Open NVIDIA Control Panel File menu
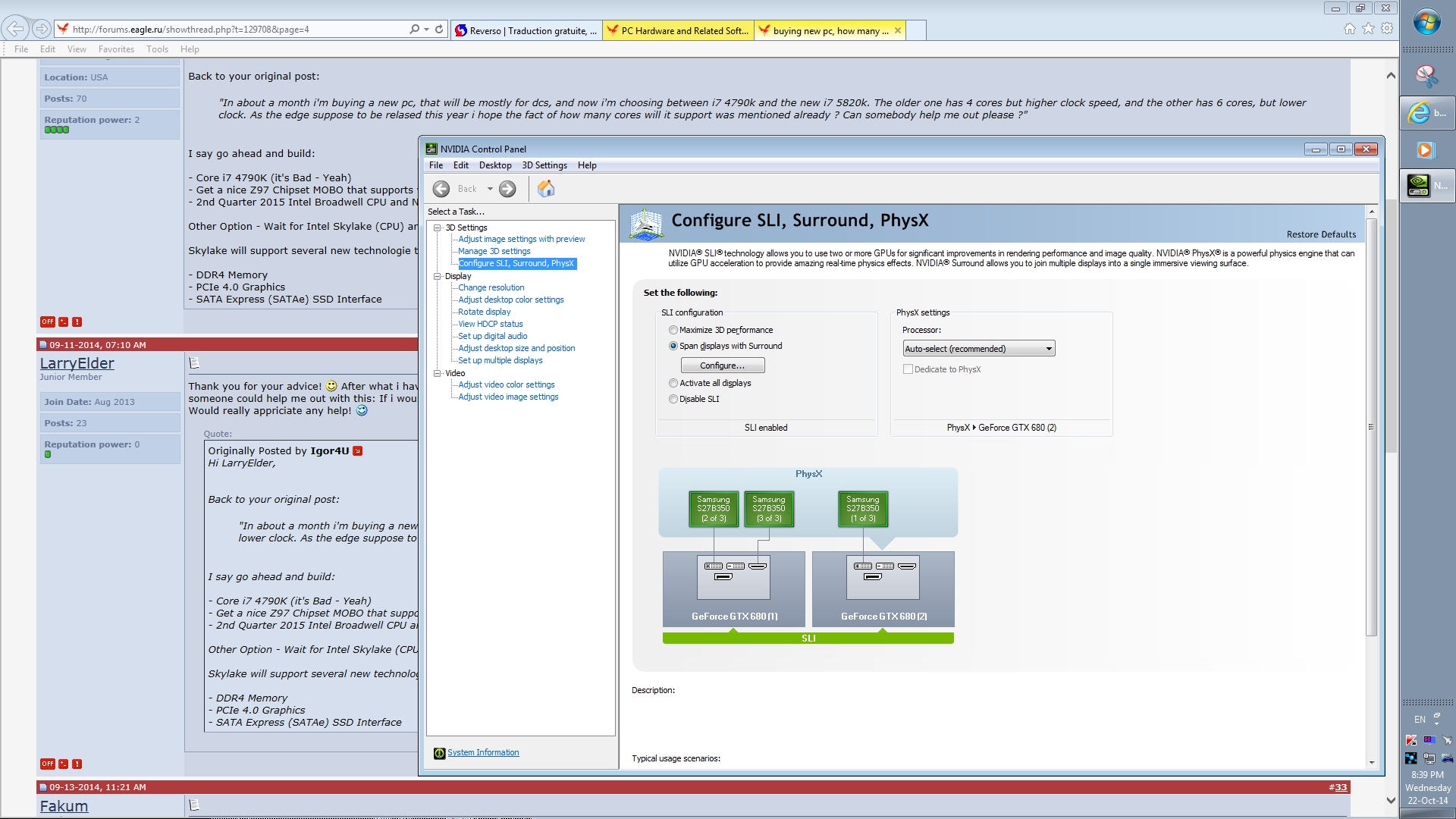 coord(436,165)
